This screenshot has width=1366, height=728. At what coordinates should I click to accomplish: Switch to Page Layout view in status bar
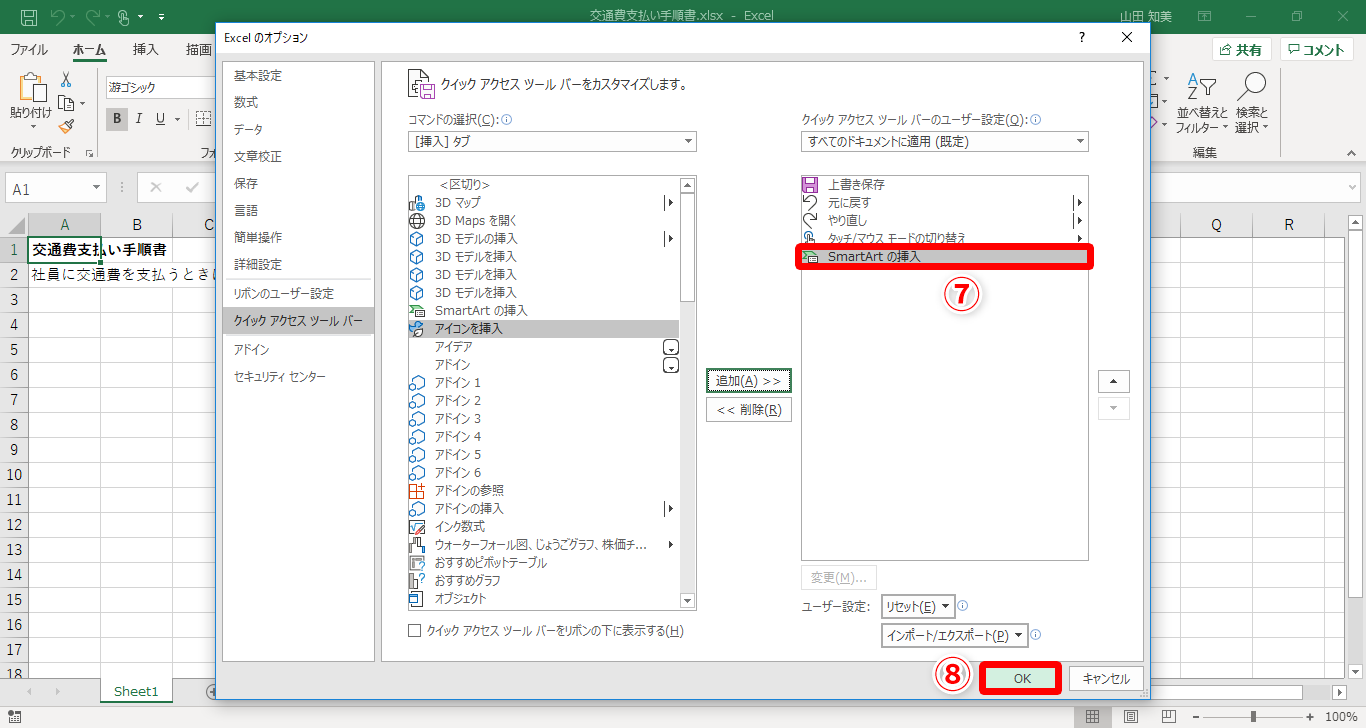pyautogui.click(x=1130, y=716)
